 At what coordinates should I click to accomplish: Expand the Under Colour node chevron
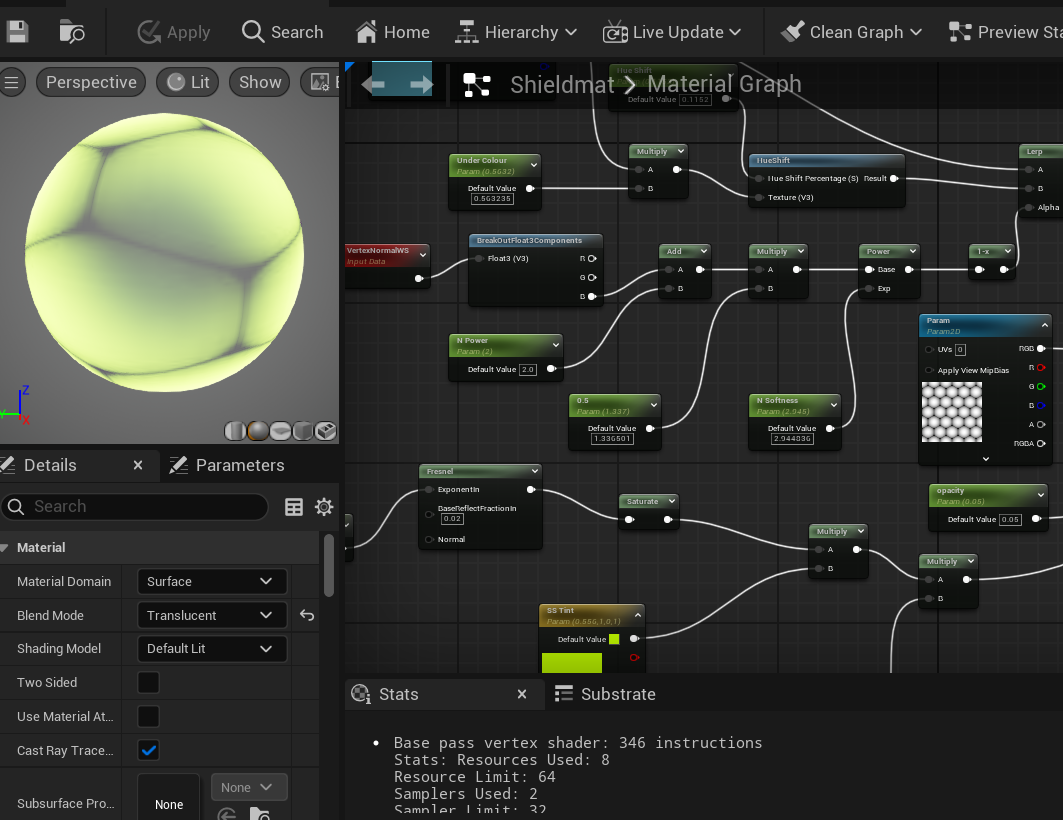[x=534, y=165]
